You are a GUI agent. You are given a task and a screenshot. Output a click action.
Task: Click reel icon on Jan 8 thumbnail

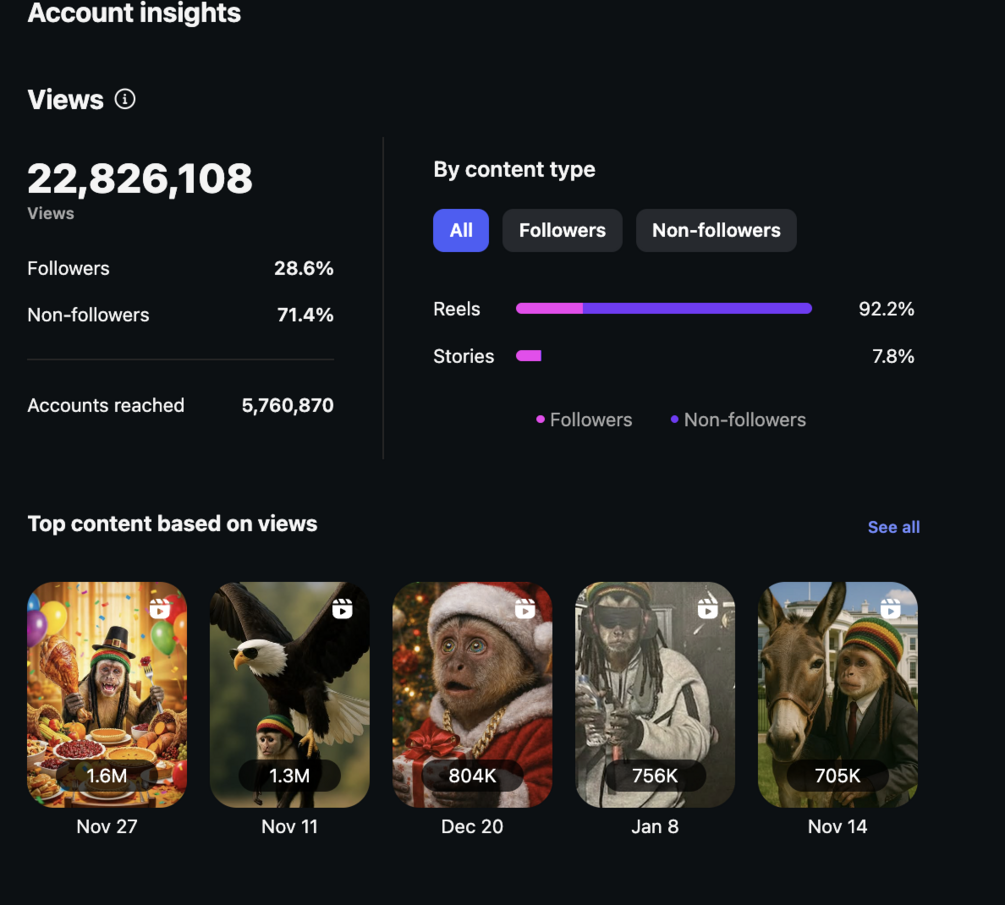(x=708, y=608)
